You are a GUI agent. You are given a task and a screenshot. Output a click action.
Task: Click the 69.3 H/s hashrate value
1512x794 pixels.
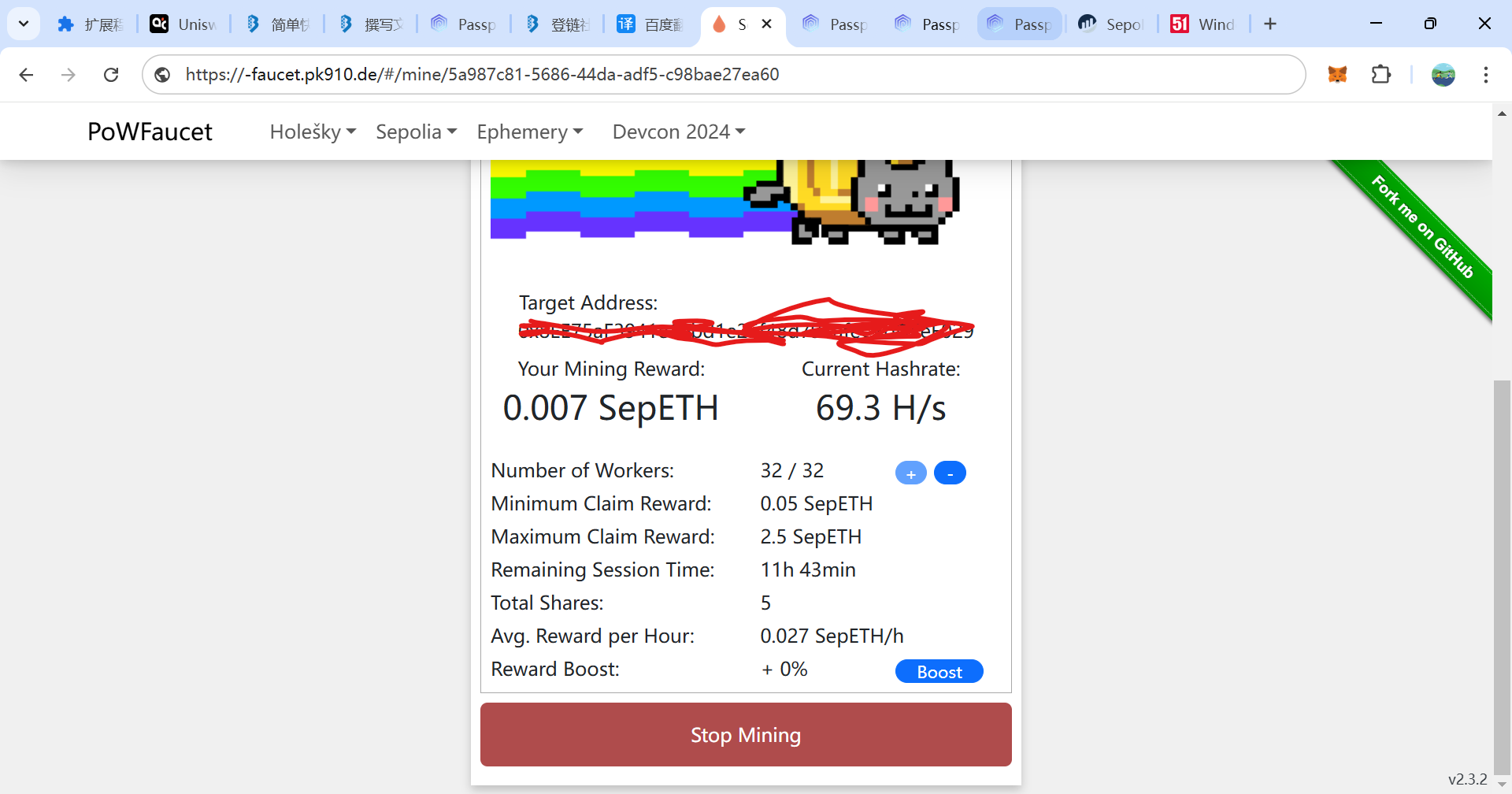click(880, 409)
